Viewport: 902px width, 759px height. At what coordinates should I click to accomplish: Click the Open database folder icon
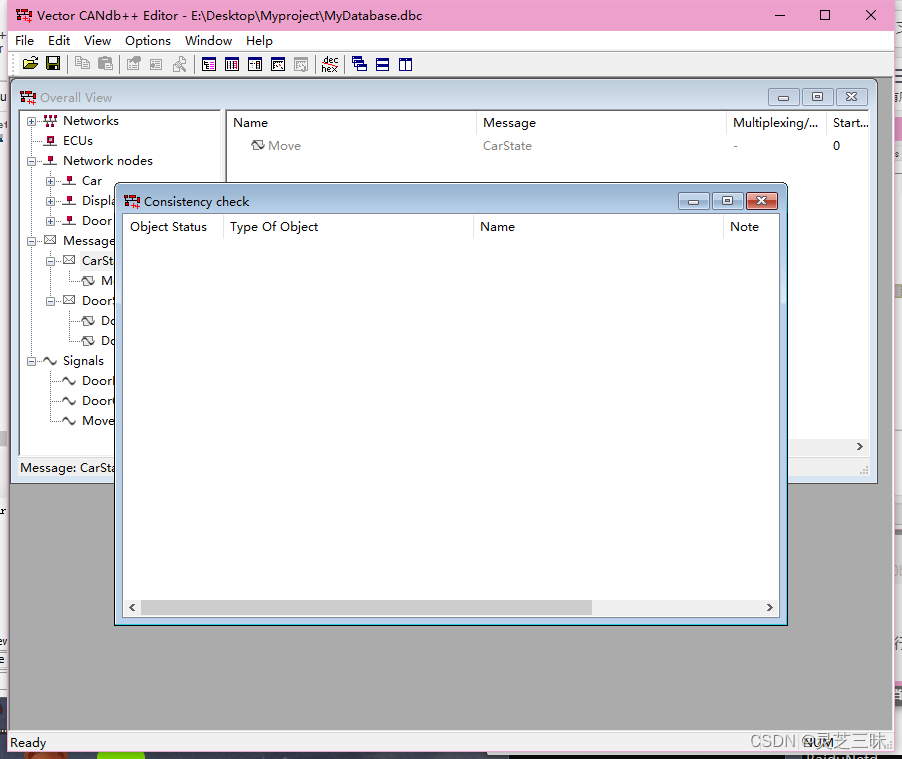(30, 64)
